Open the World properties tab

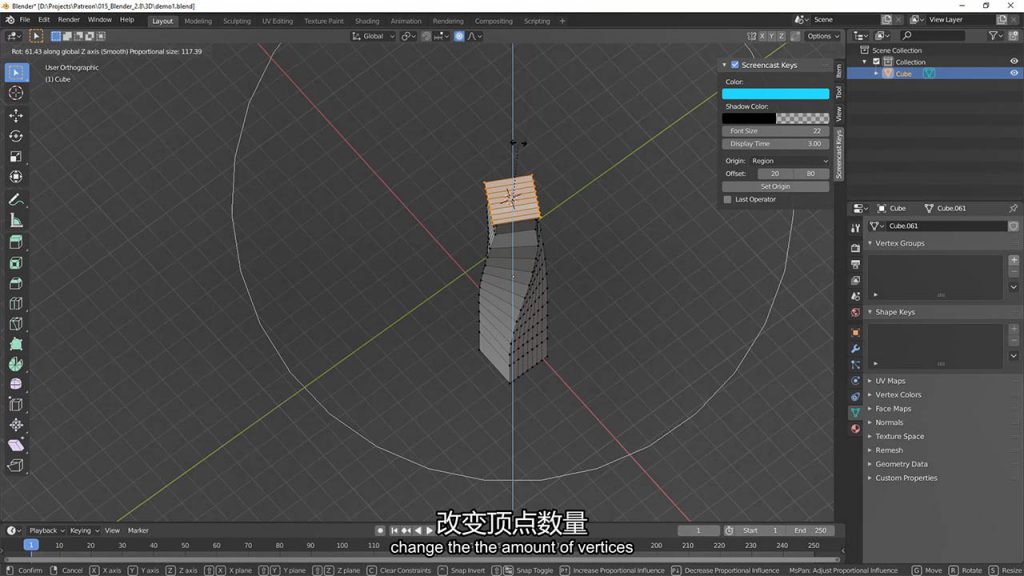coord(856,313)
